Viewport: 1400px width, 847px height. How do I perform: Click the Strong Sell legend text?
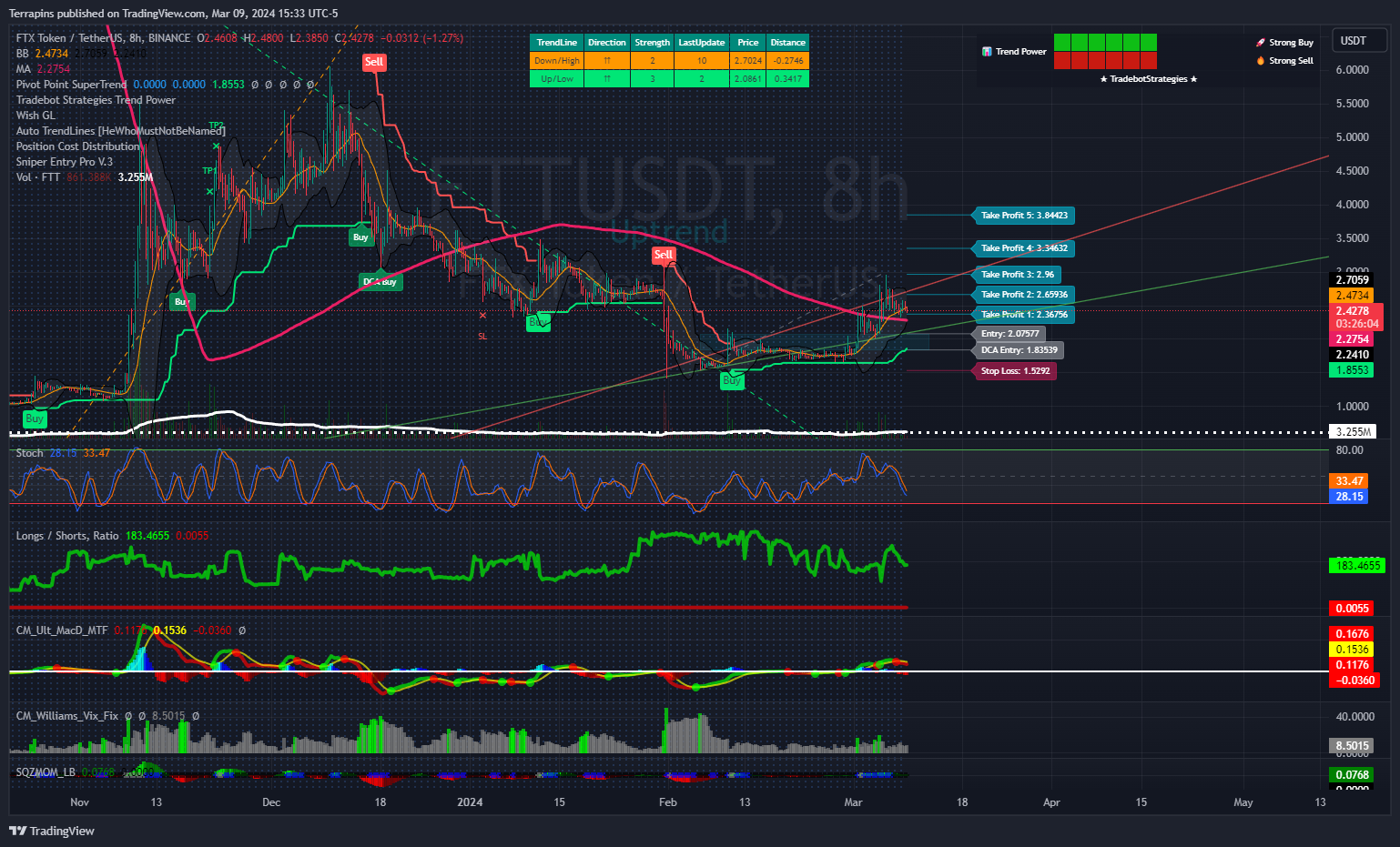[1292, 61]
